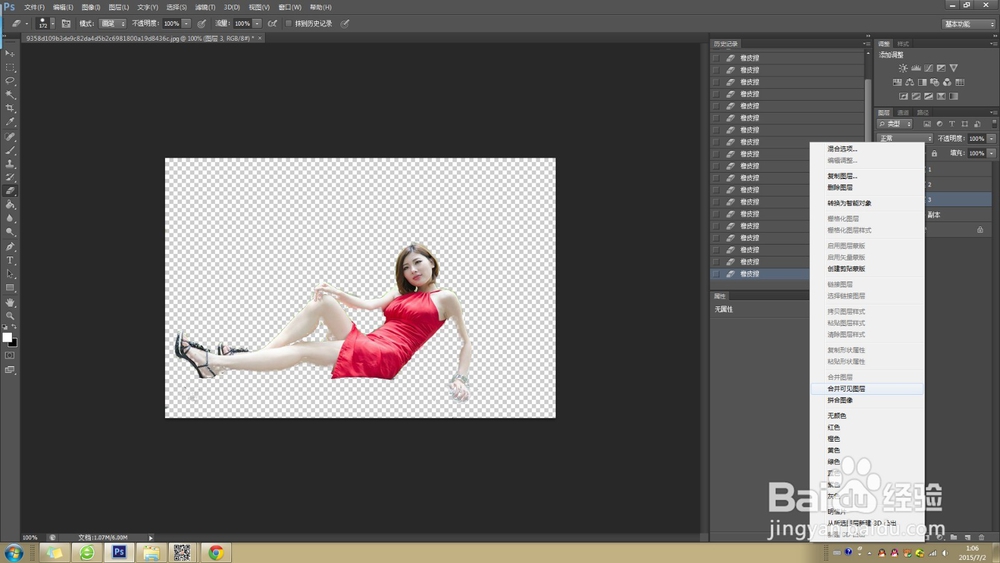Select the Move tool in the toolbox
1000x563 pixels.
(x=10, y=54)
